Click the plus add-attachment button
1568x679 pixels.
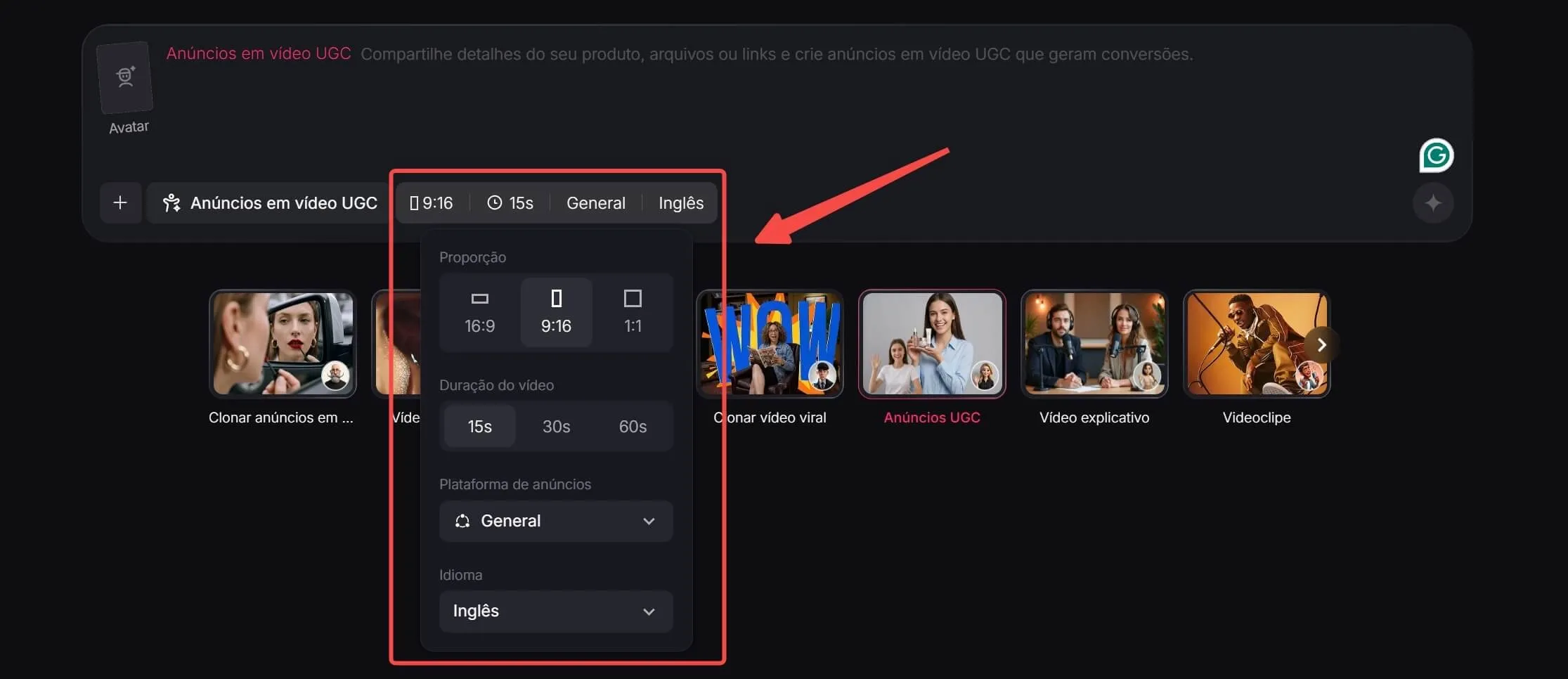[120, 203]
